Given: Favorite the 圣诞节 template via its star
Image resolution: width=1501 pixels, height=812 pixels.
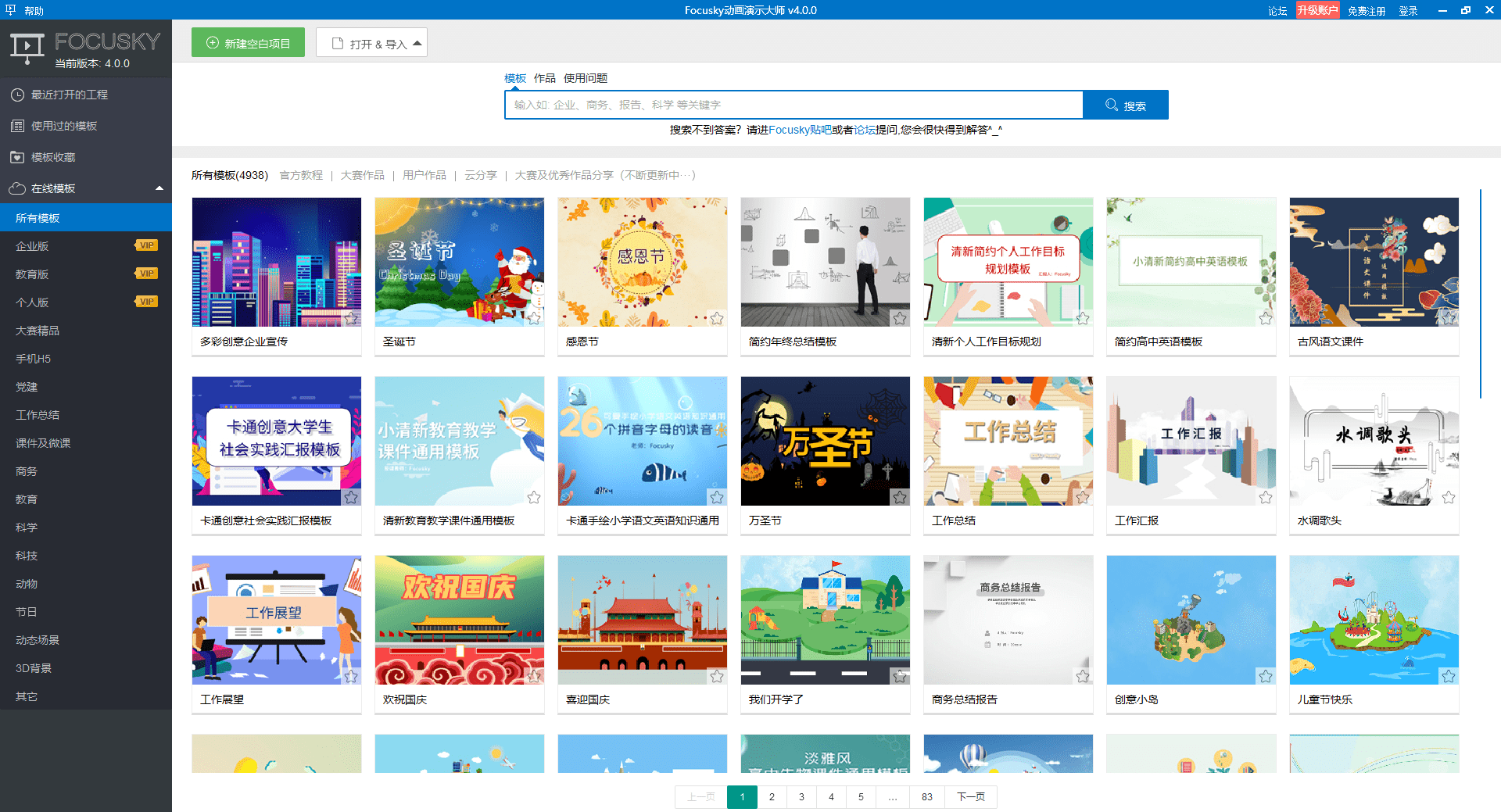Looking at the screenshot, I should [534, 319].
